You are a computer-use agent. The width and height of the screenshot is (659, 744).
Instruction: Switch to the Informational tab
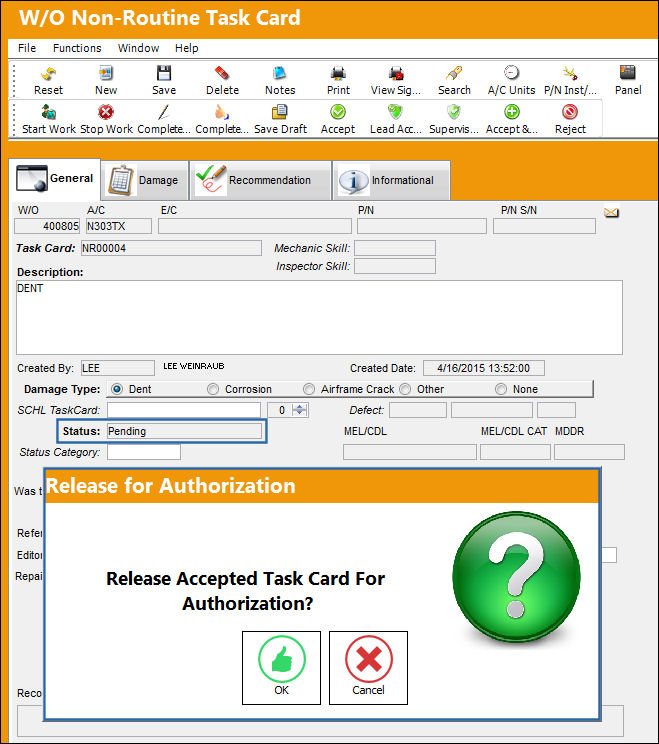pyautogui.click(x=391, y=180)
